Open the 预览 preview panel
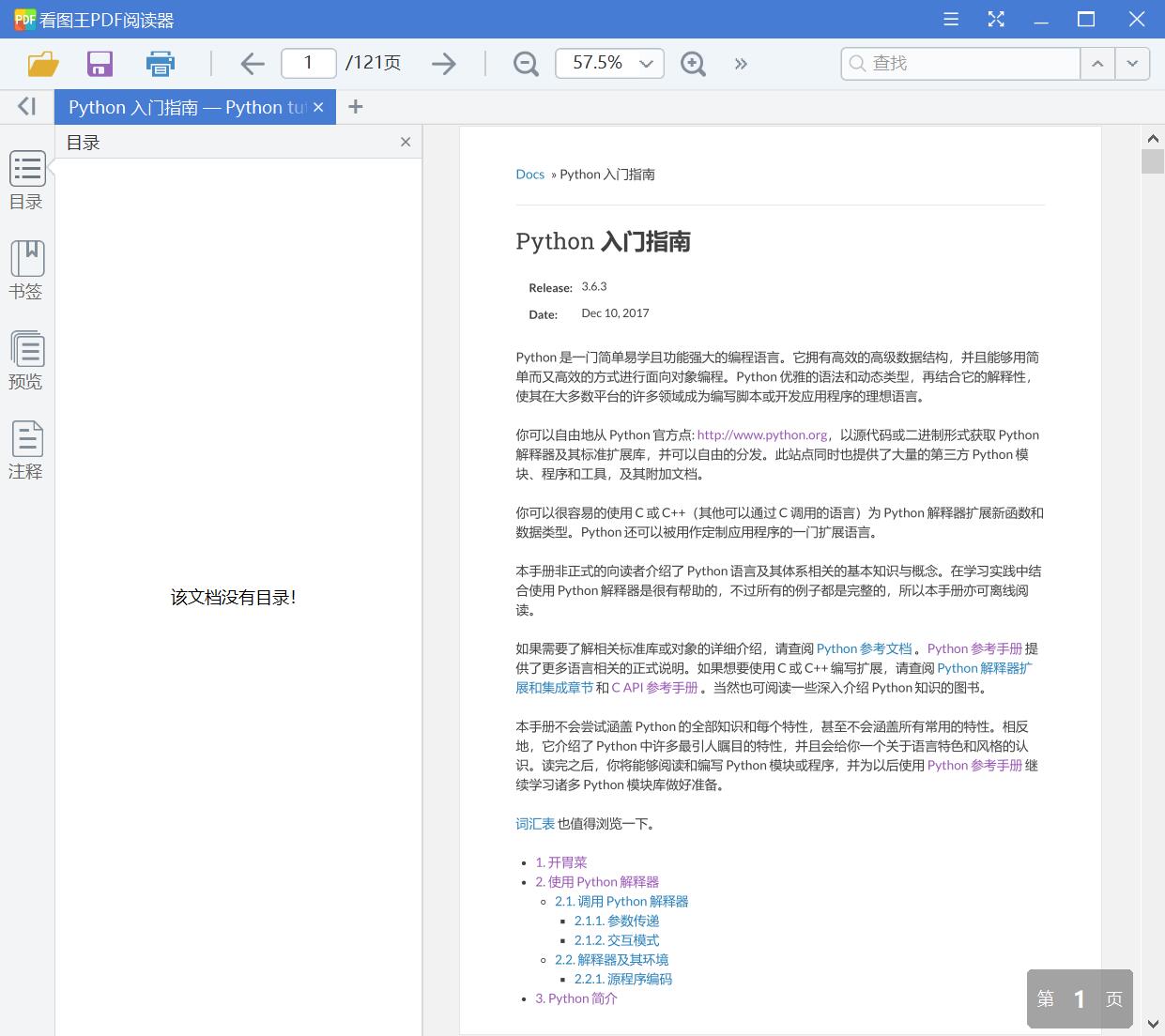Viewport: 1165px width, 1036px height. (26, 360)
